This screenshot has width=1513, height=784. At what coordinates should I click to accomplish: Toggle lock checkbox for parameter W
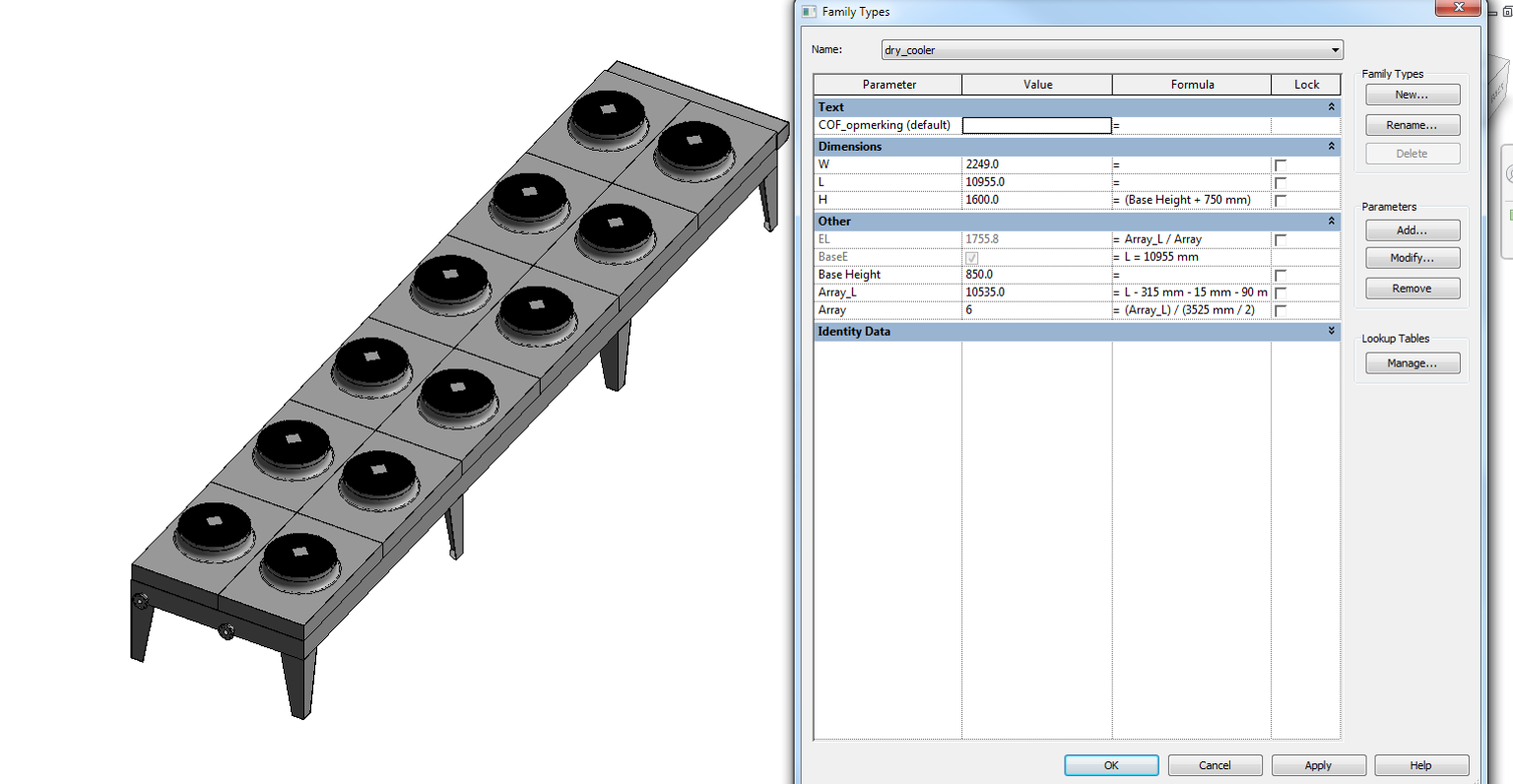point(1281,165)
